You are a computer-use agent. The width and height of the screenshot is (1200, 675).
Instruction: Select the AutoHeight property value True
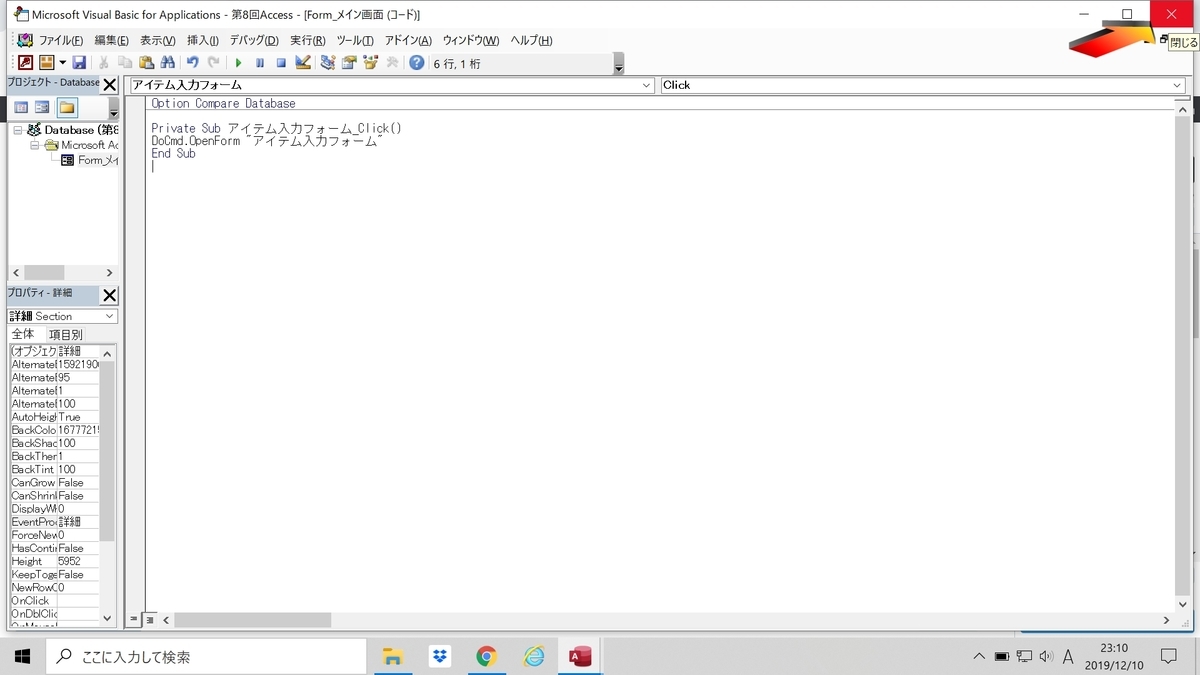[78, 417]
